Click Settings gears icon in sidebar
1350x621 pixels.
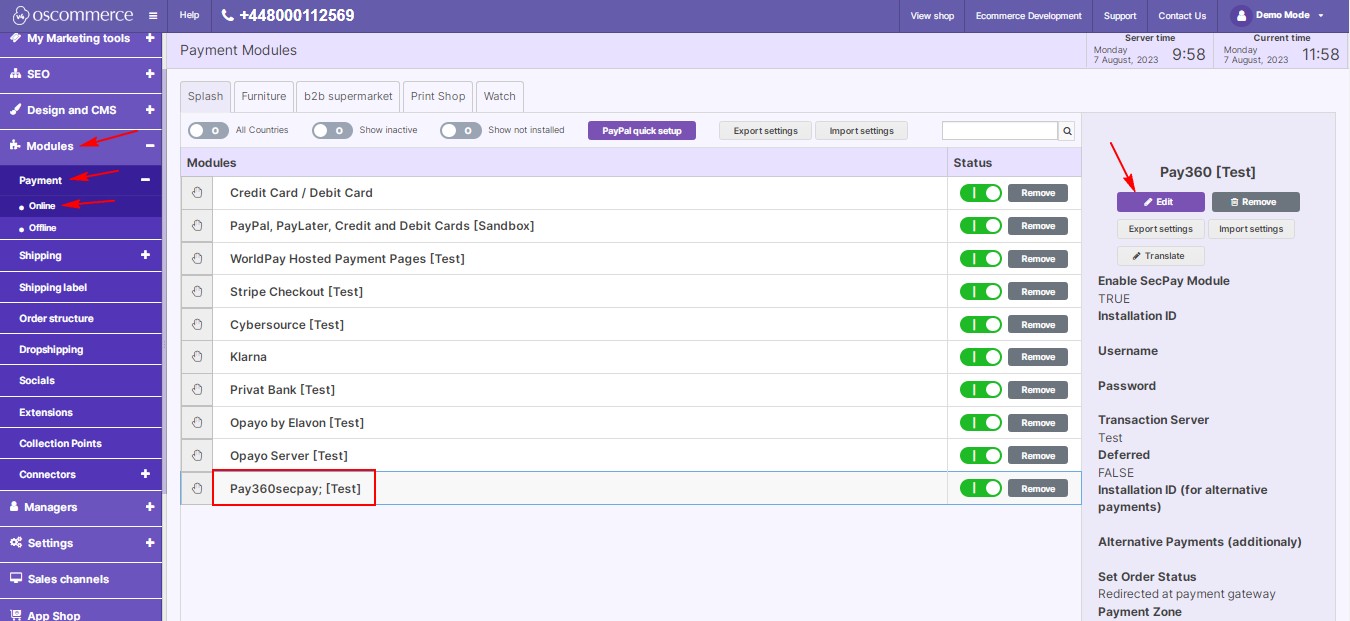[16, 543]
